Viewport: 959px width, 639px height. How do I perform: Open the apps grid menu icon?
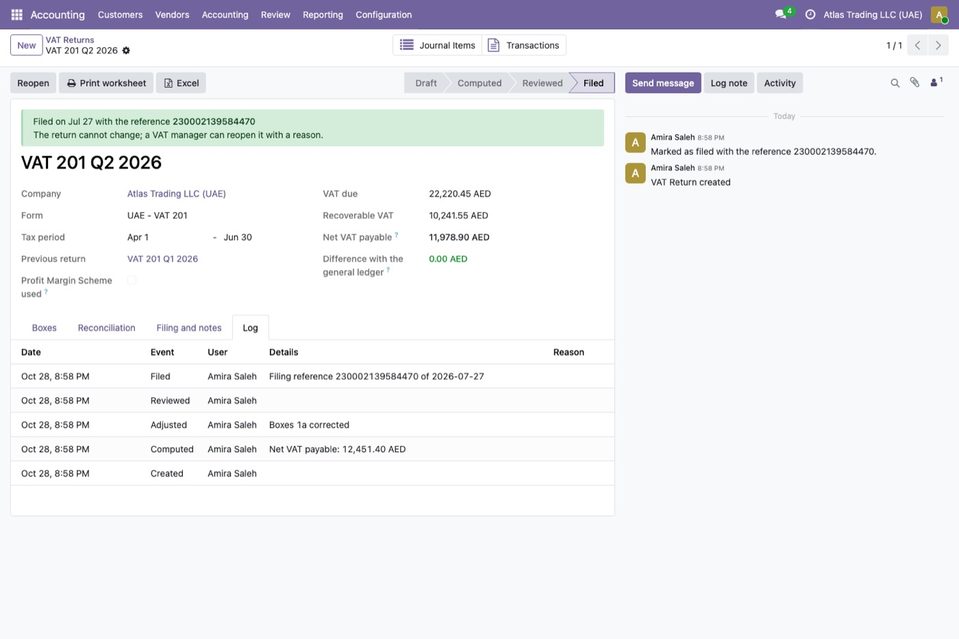coord(17,15)
